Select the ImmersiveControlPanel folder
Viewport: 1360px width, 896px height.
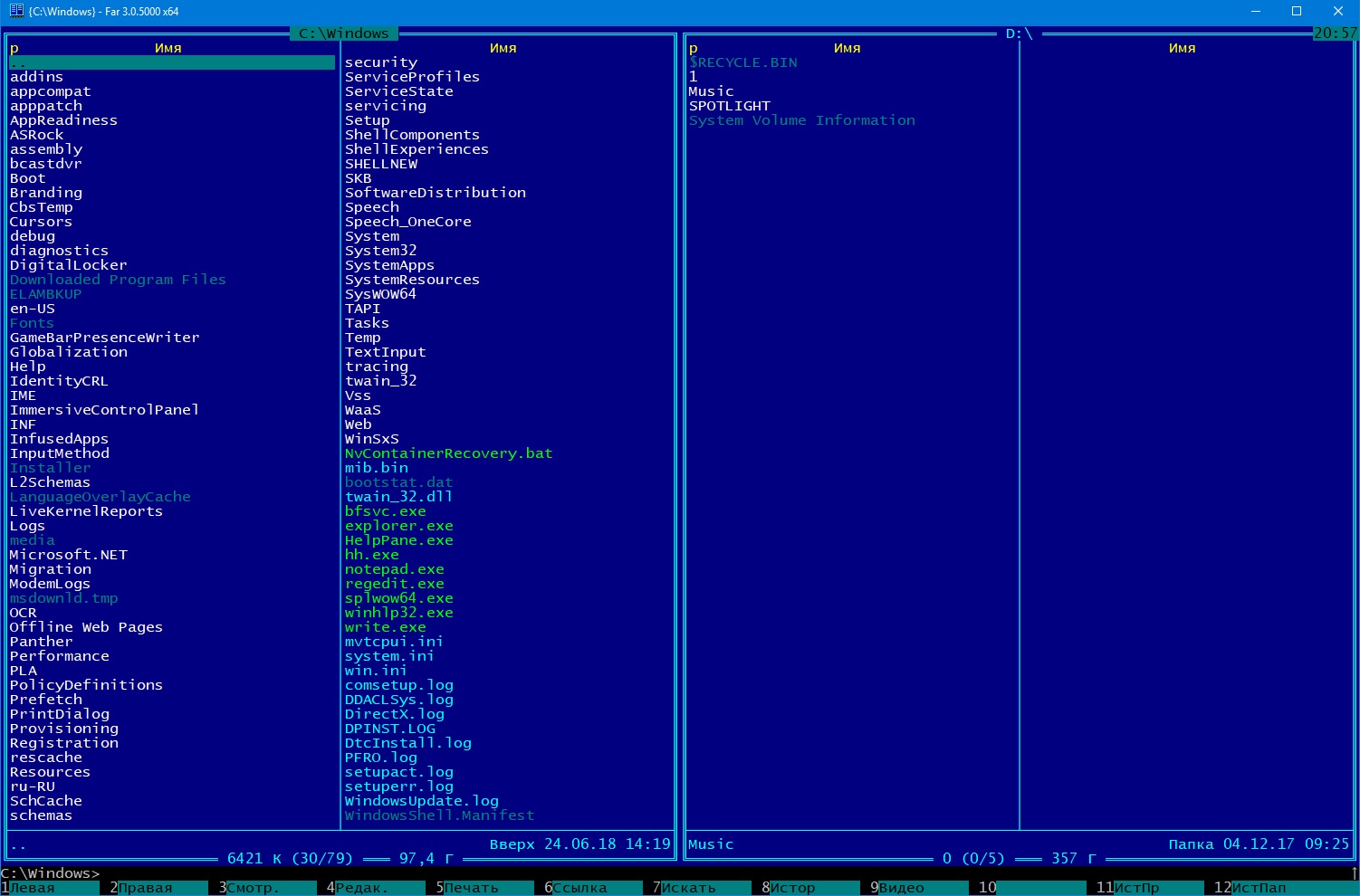pos(105,410)
